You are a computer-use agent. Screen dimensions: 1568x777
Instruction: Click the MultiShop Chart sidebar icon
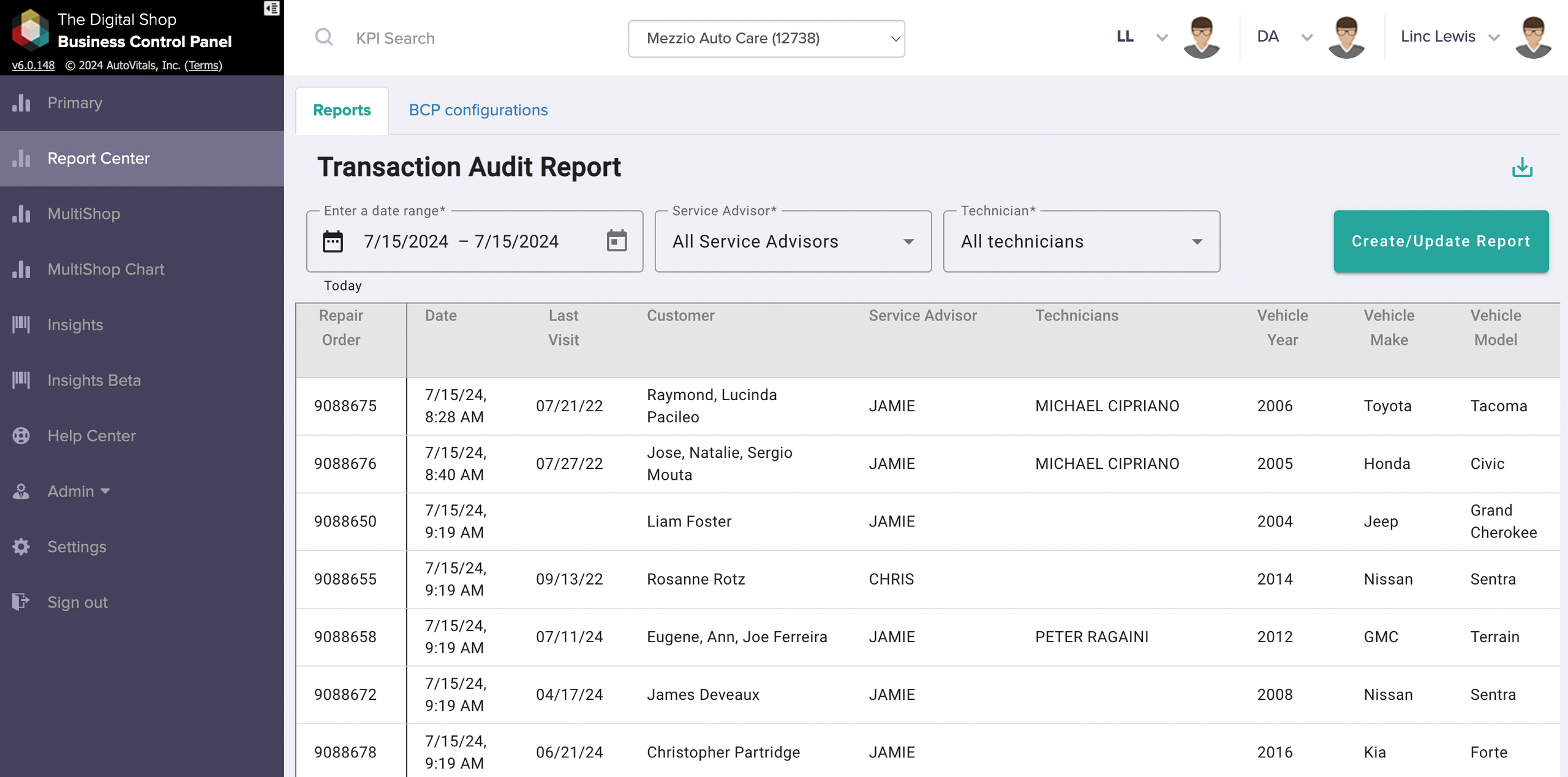pos(21,269)
